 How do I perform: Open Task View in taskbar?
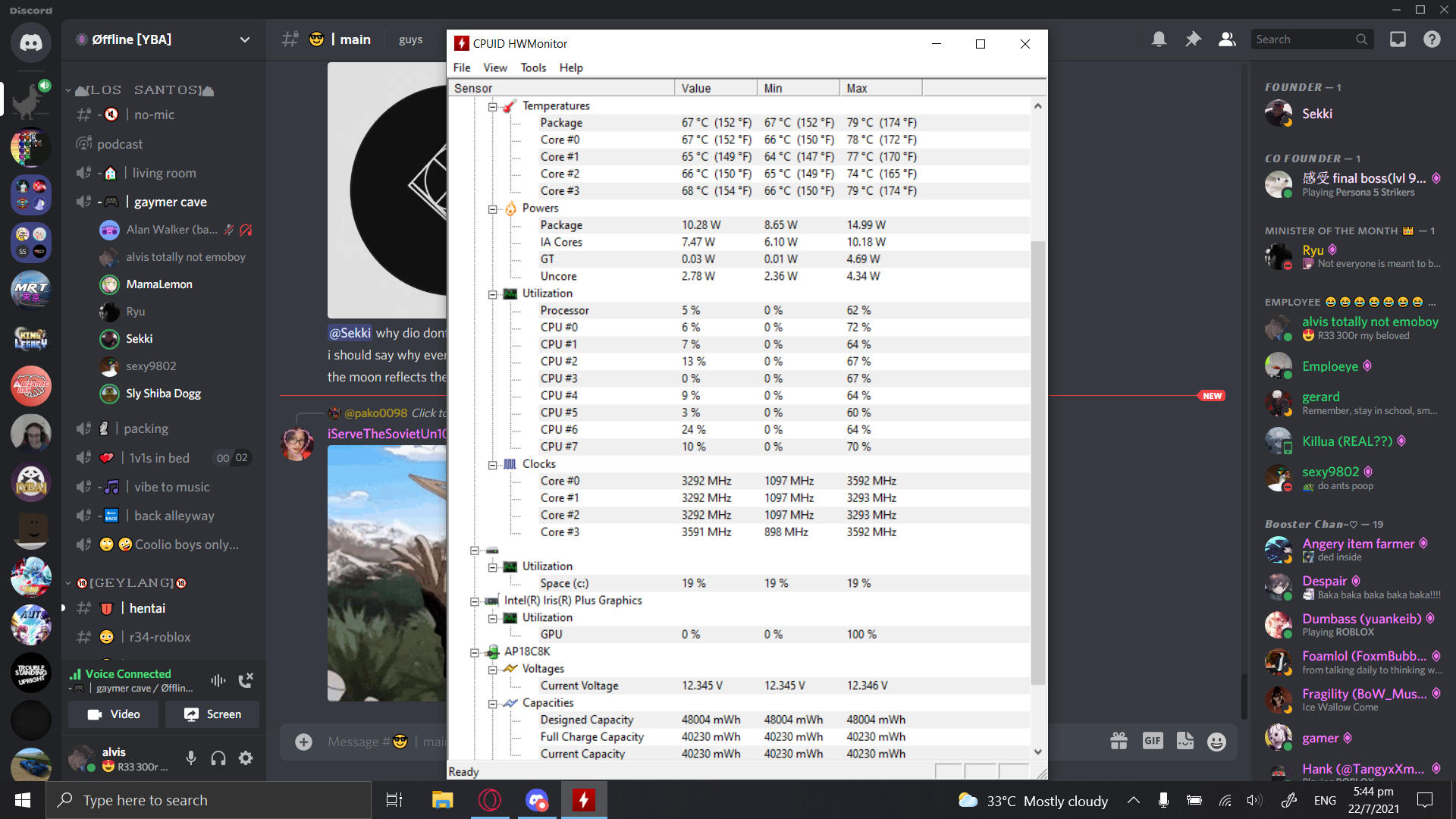pos(394,800)
